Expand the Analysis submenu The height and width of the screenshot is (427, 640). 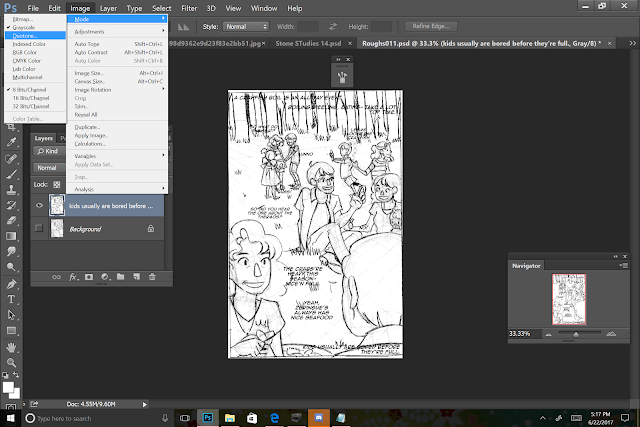[118, 189]
